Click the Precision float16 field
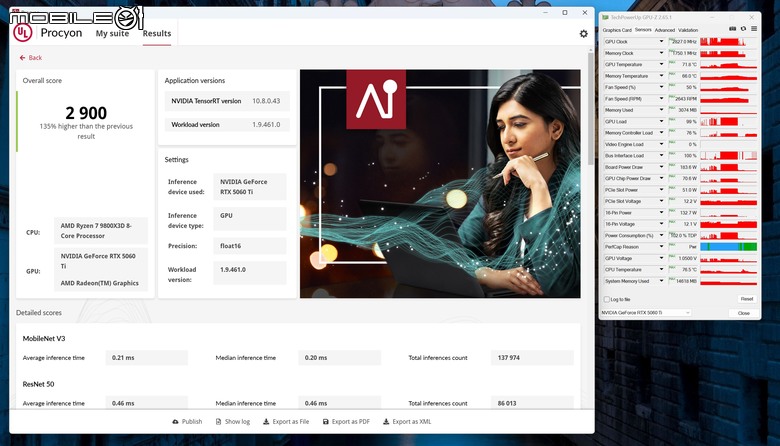The image size is (780, 446). click(x=250, y=246)
